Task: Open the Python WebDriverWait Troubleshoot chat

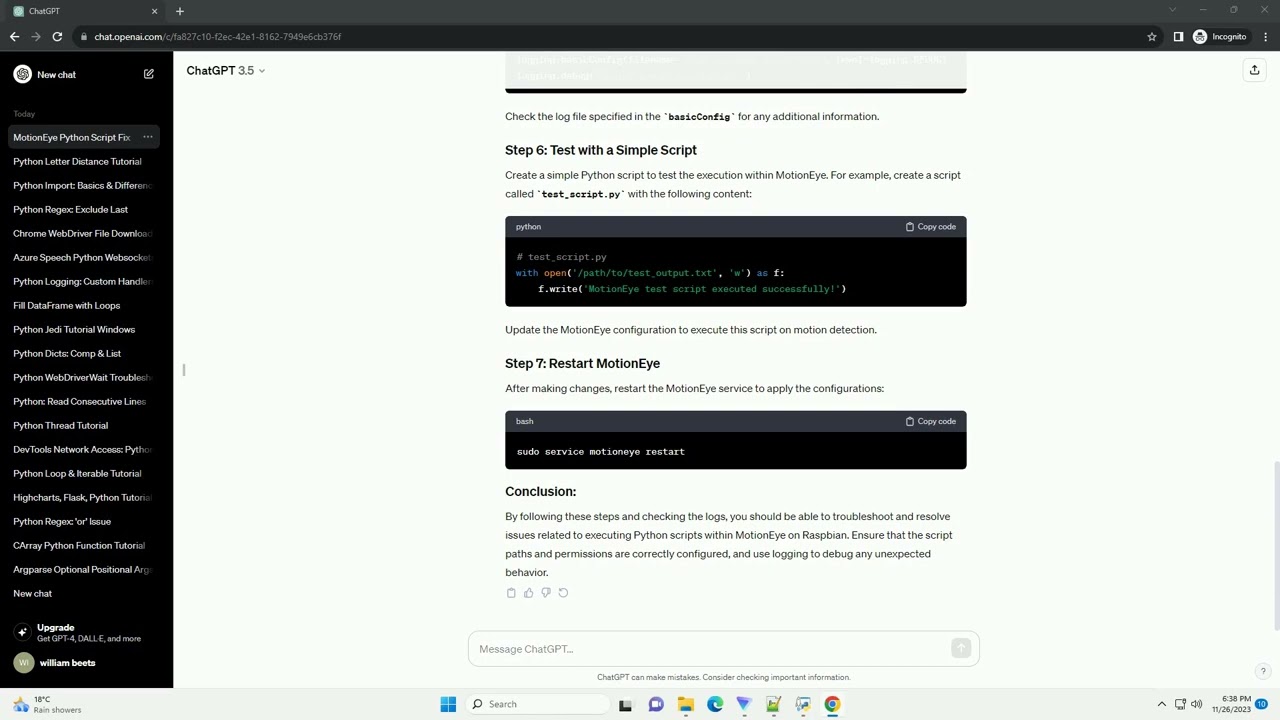Action: coord(86,377)
